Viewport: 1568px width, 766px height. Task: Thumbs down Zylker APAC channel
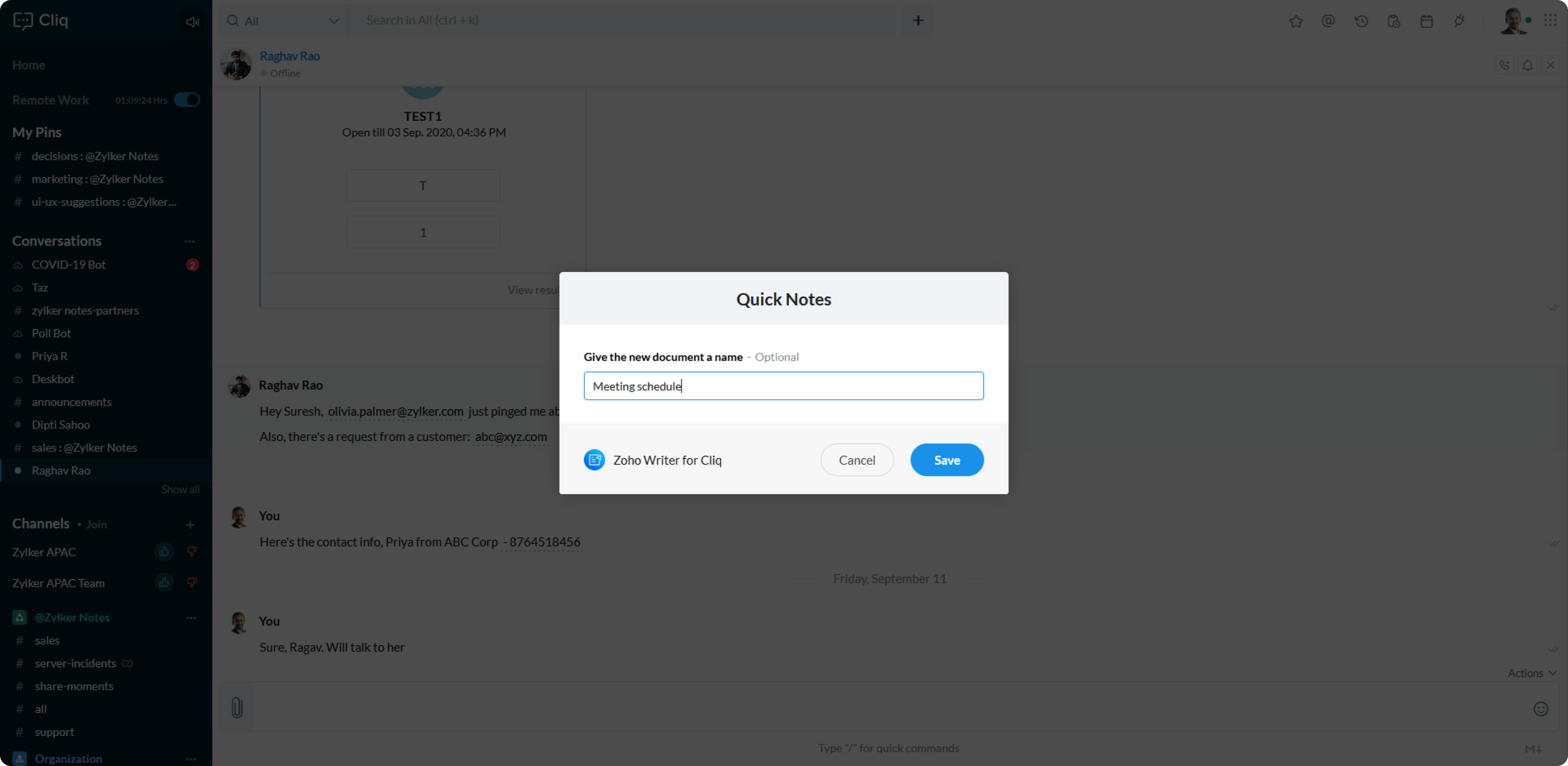[191, 552]
